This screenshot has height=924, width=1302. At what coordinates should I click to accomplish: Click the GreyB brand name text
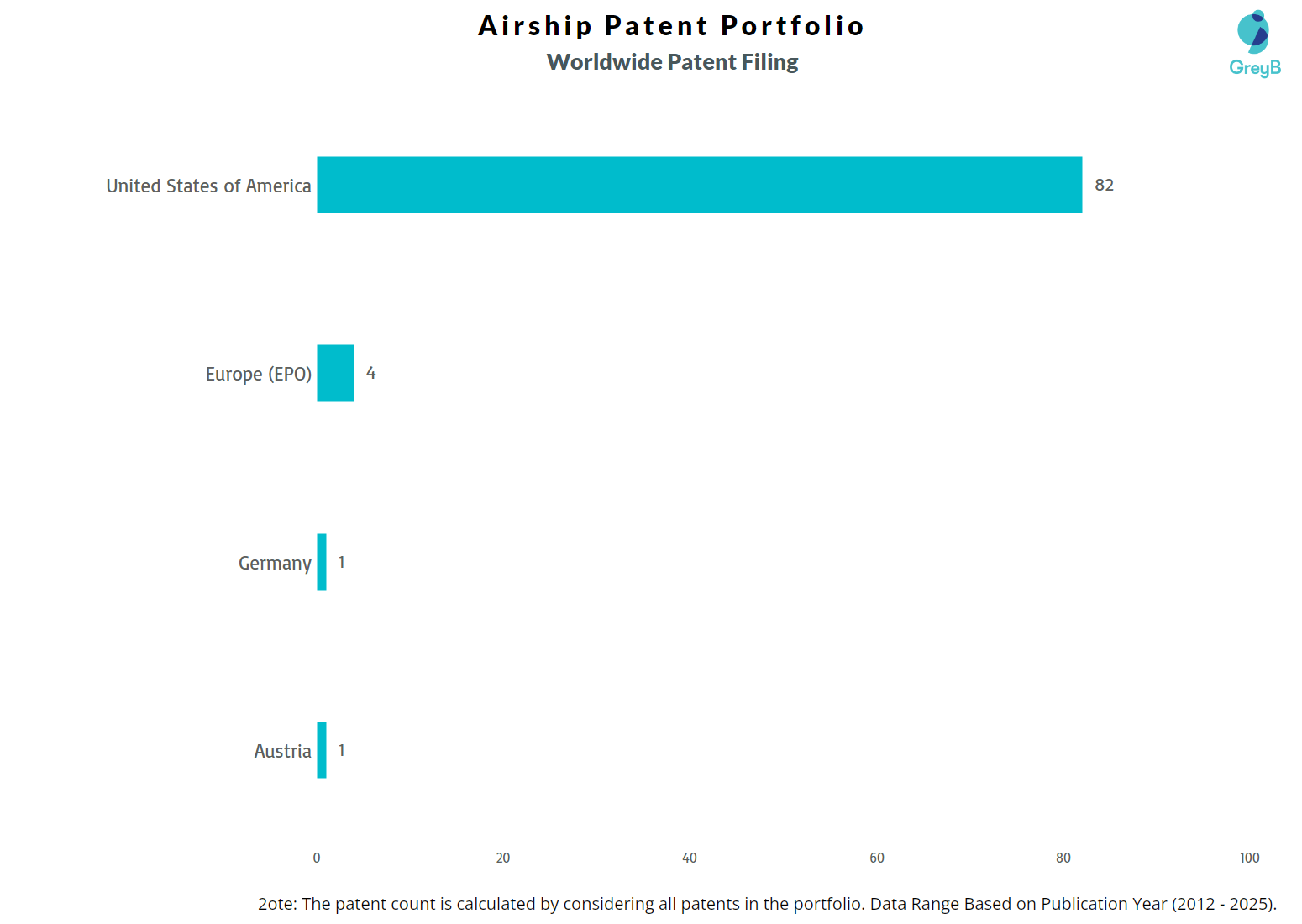tap(1255, 68)
